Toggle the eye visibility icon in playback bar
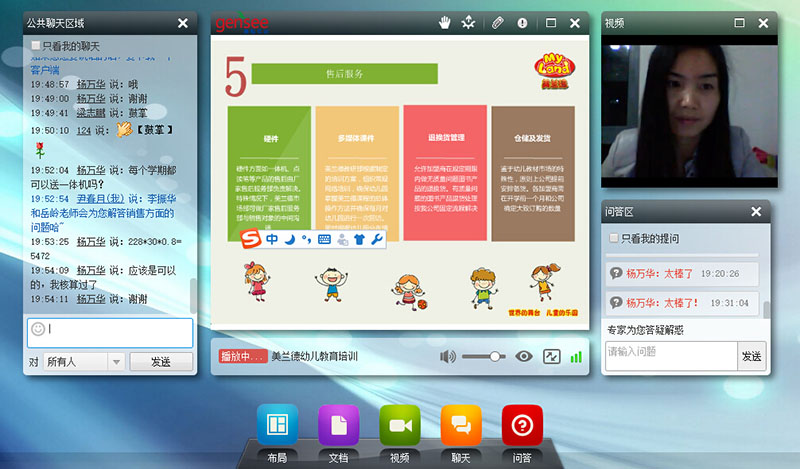 (x=524, y=357)
